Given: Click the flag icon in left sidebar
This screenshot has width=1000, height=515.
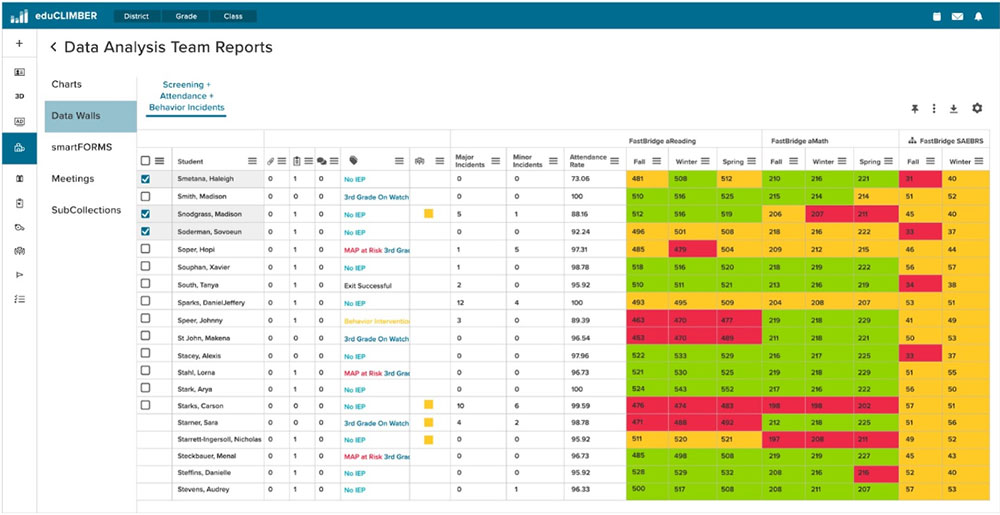Looking at the screenshot, I should click(x=19, y=274).
